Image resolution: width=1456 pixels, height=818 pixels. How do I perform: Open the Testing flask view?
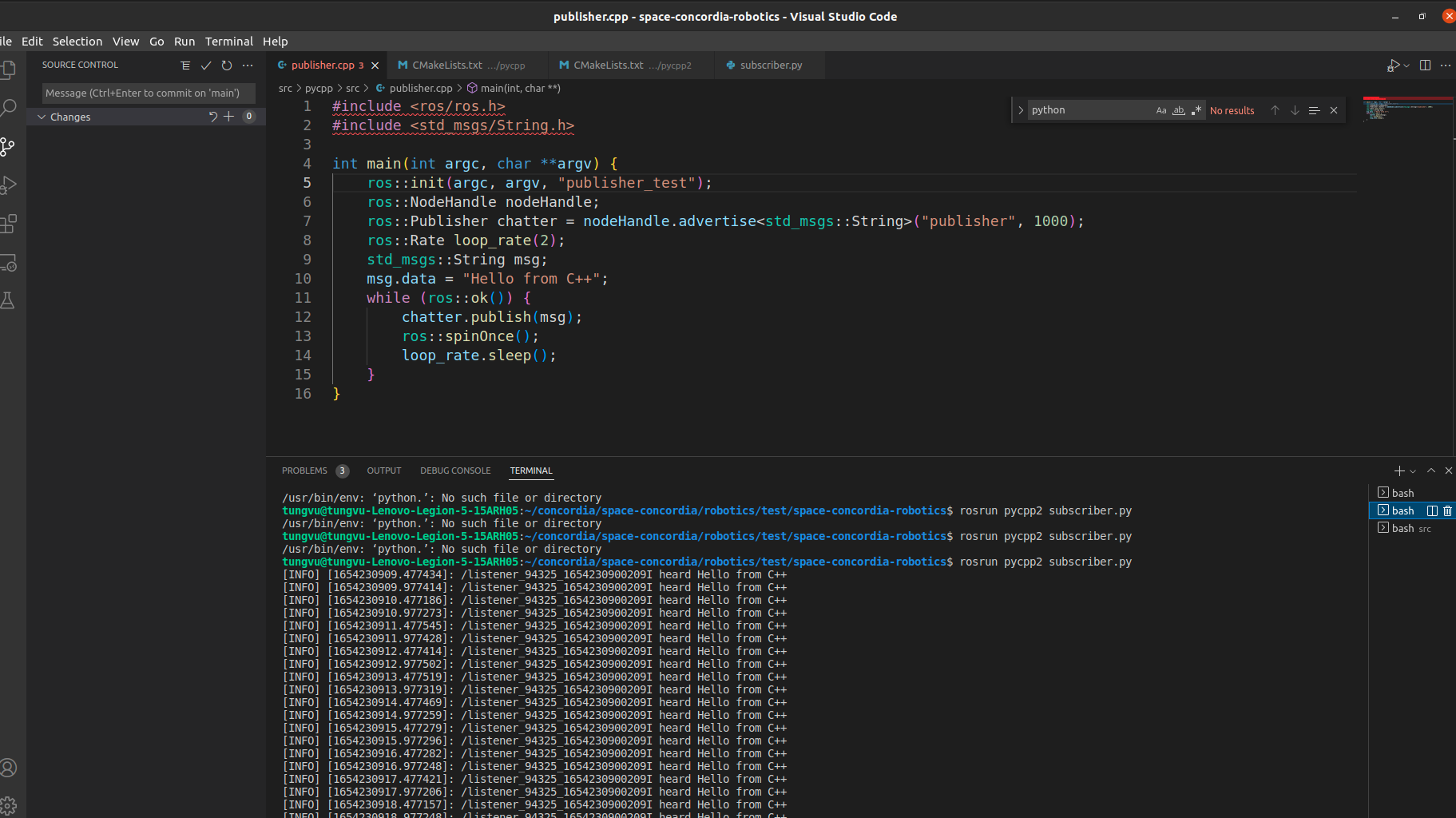pyautogui.click(x=8, y=300)
